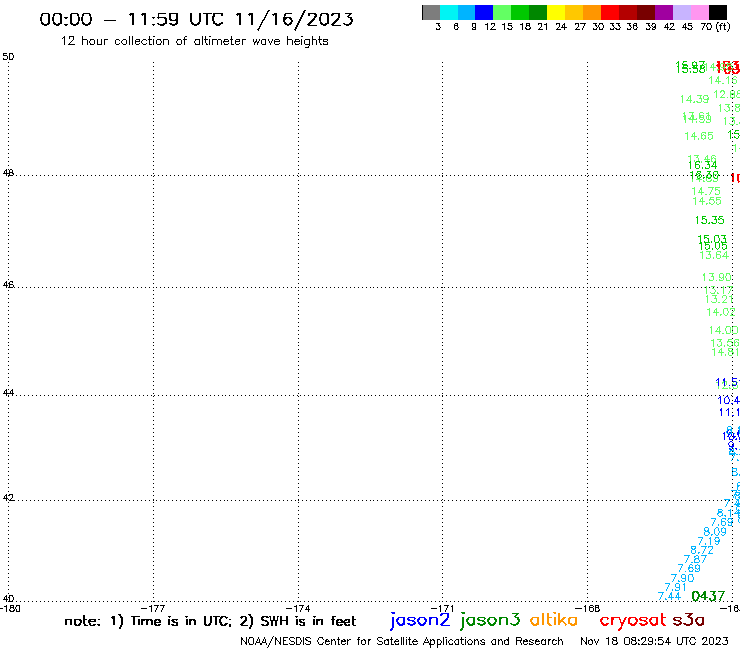Click the black swatch ending the scale
This screenshot has width=740, height=650.
(718, 12)
